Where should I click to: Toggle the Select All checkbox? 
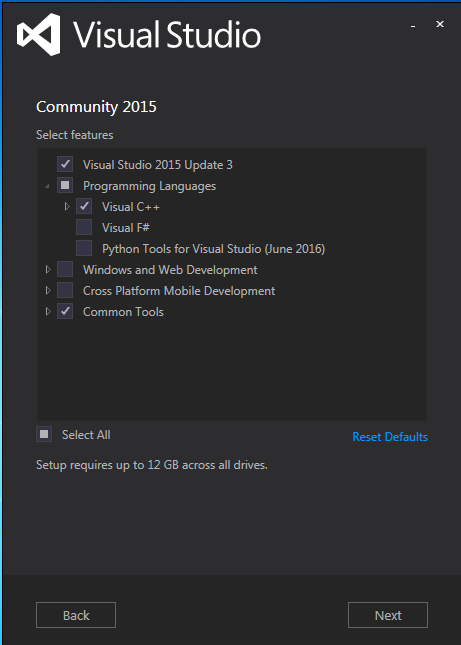(44, 434)
